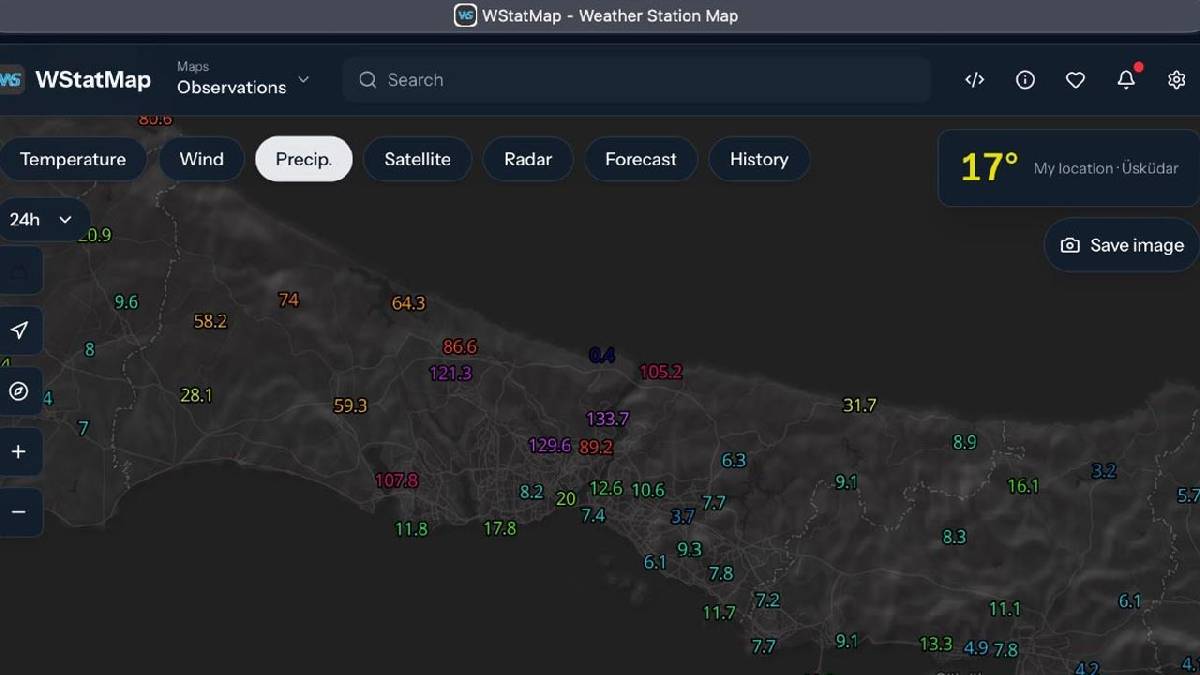1200x675 pixels.
Task: Zoom in with the plus button
Action: point(19,452)
